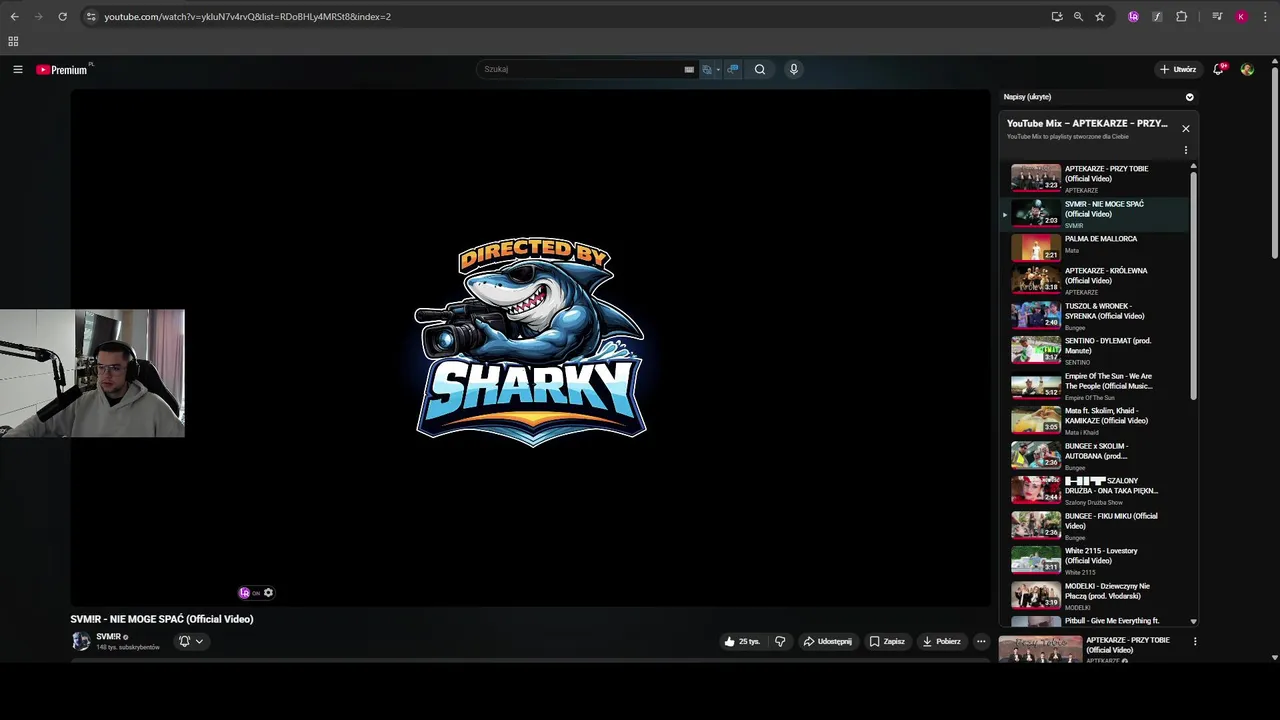Open extension settings gear on player

coord(268,593)
